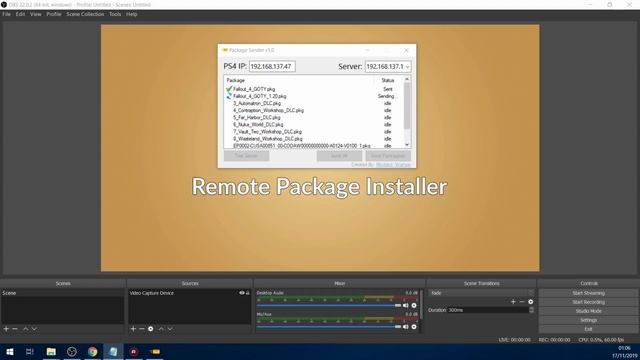The width and height of the screenshot is (640, 360).
Task: Click the Exit button in Controls
Action: tap(588, 329)
